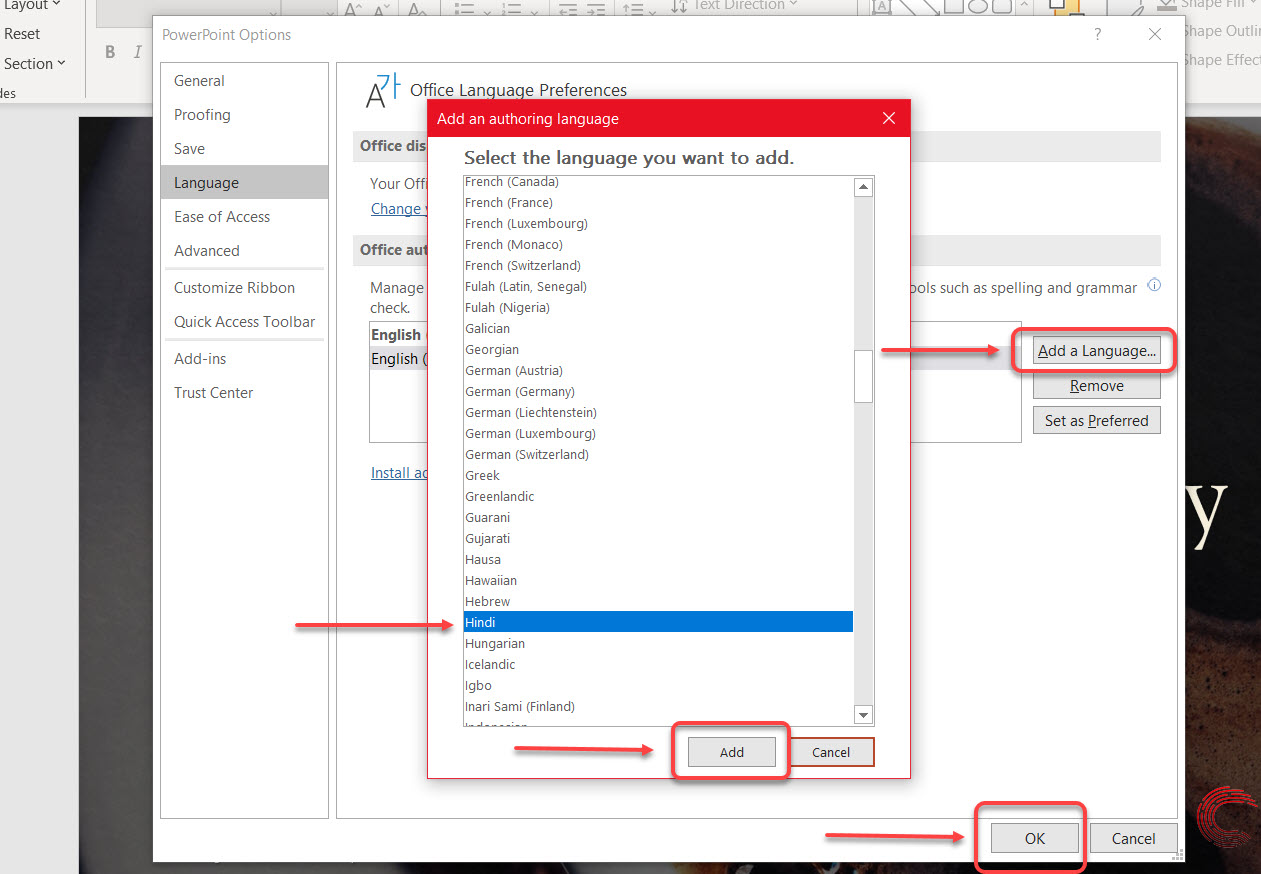Select Guarani in the list
1261x874 pixels.
[658, 517]
